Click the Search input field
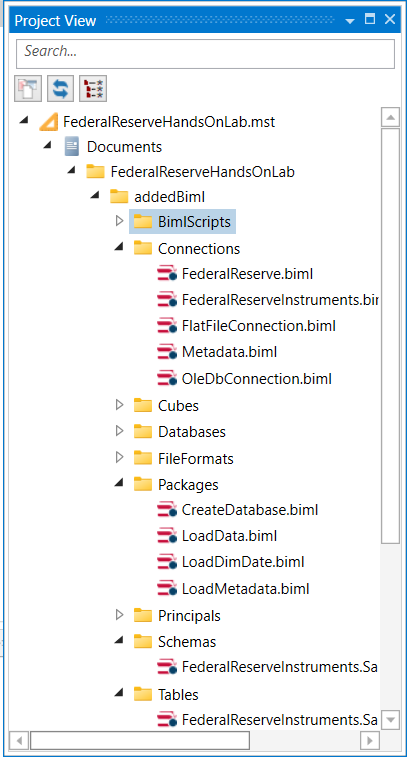The width and height of the screenshot is (407, 757). [205, 54]
